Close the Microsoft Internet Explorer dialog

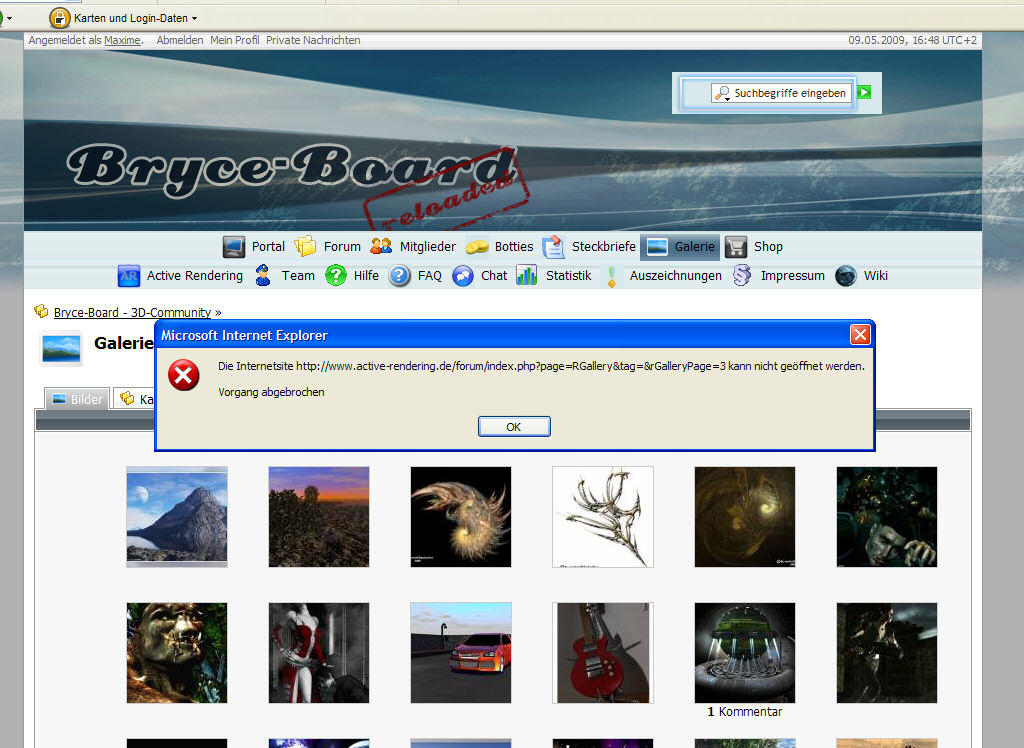(x=860, y=335)
